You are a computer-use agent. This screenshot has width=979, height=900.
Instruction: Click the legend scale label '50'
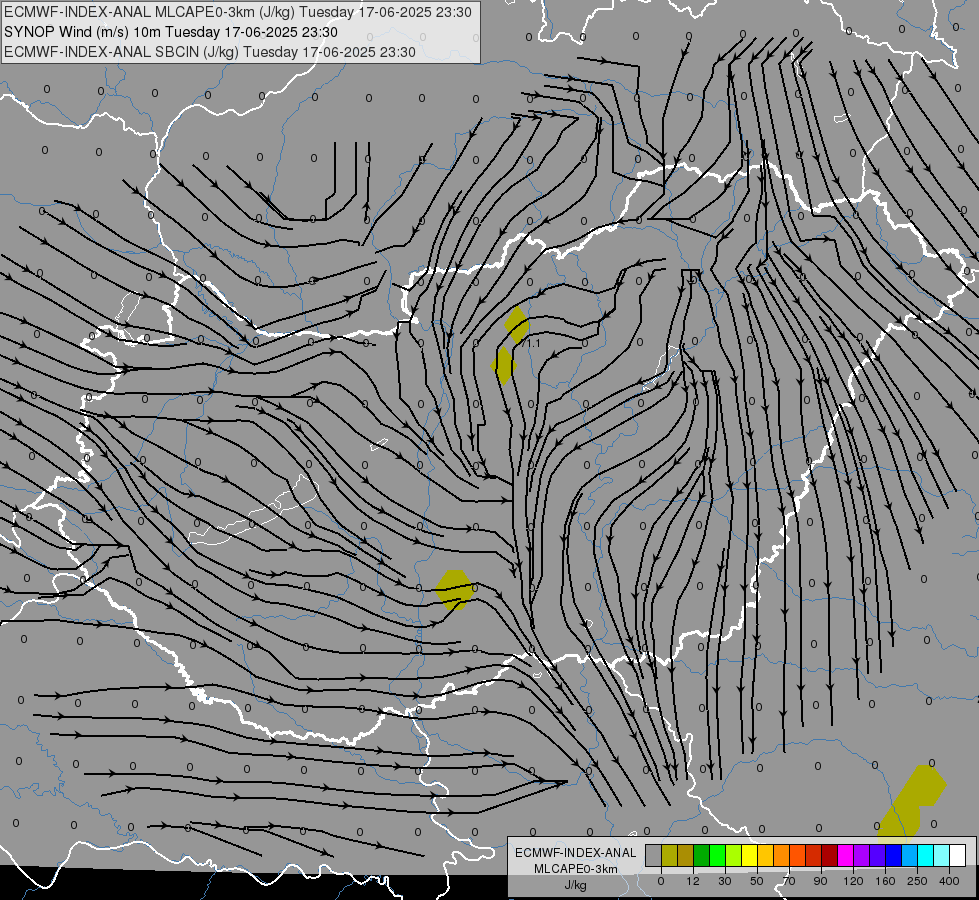[757, 881]
